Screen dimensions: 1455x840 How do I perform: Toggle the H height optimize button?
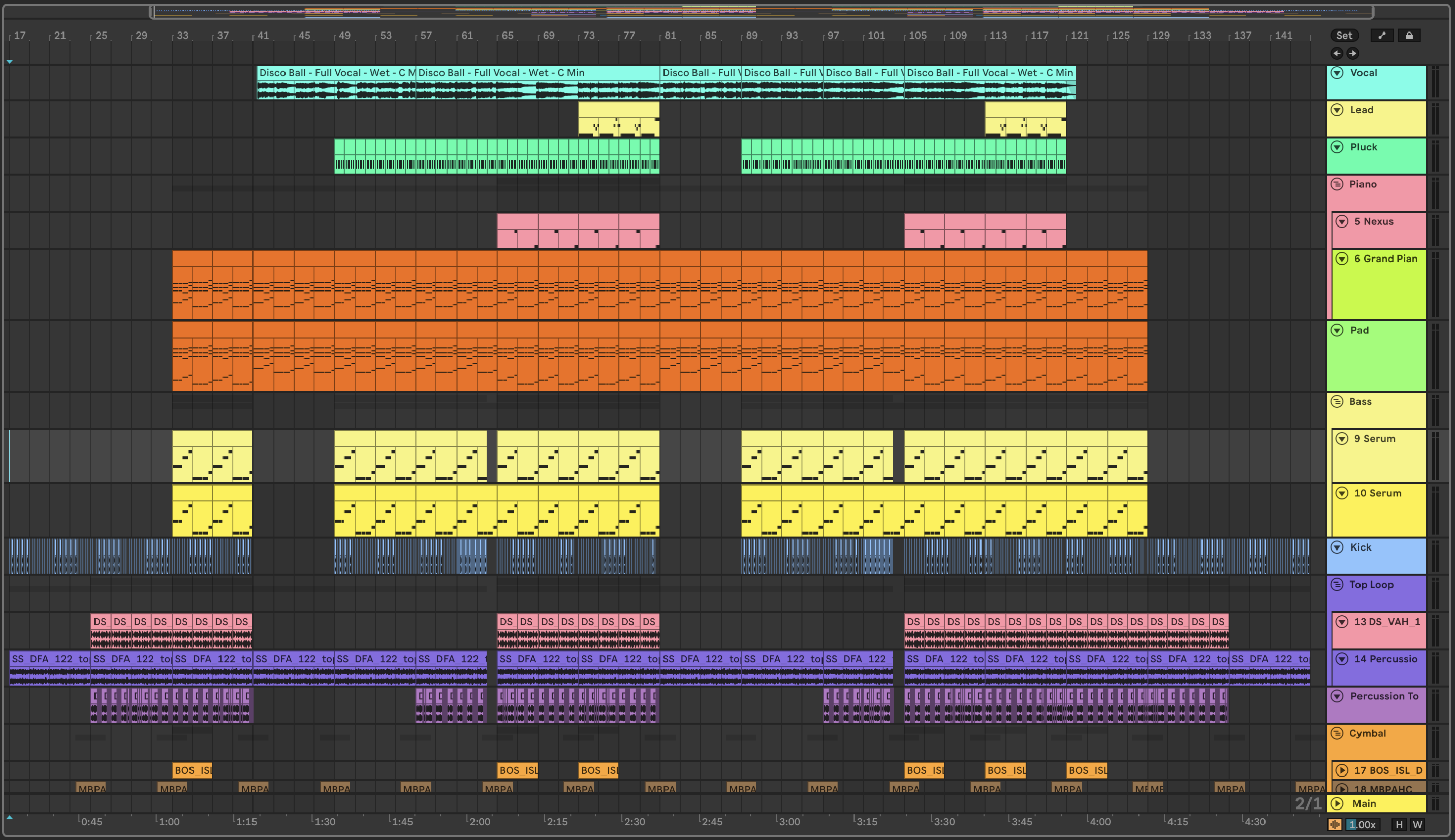(x=1399, y=824)
